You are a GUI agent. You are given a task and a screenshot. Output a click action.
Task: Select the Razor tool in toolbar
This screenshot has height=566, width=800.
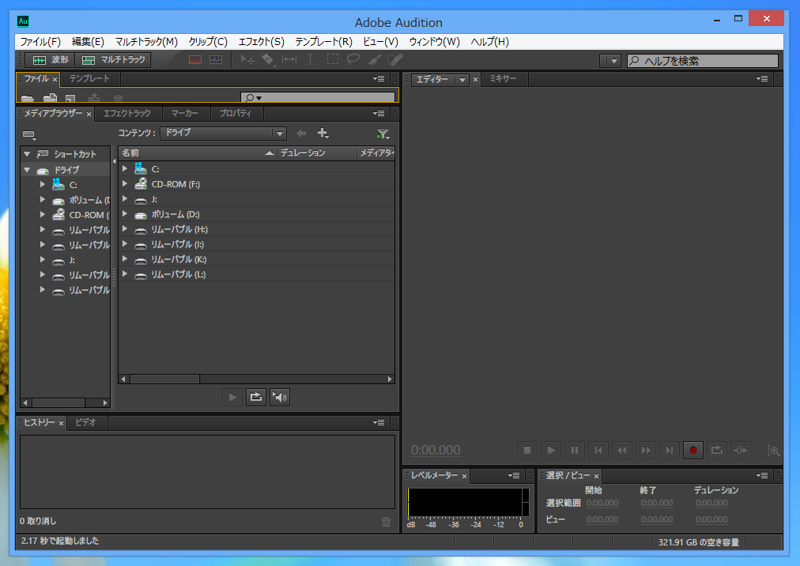[x=268, y=60]
